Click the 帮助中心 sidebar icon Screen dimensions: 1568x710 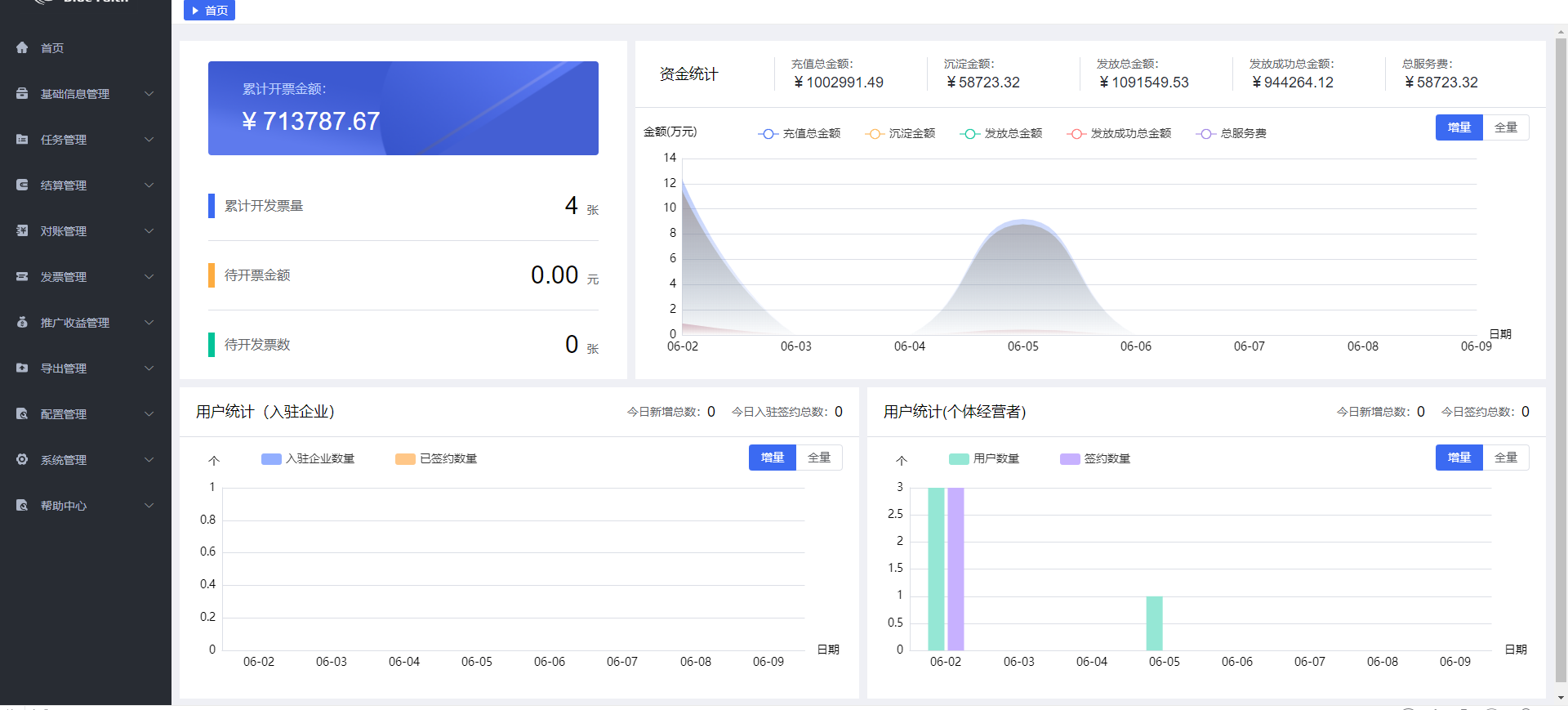tap(22, 505)
